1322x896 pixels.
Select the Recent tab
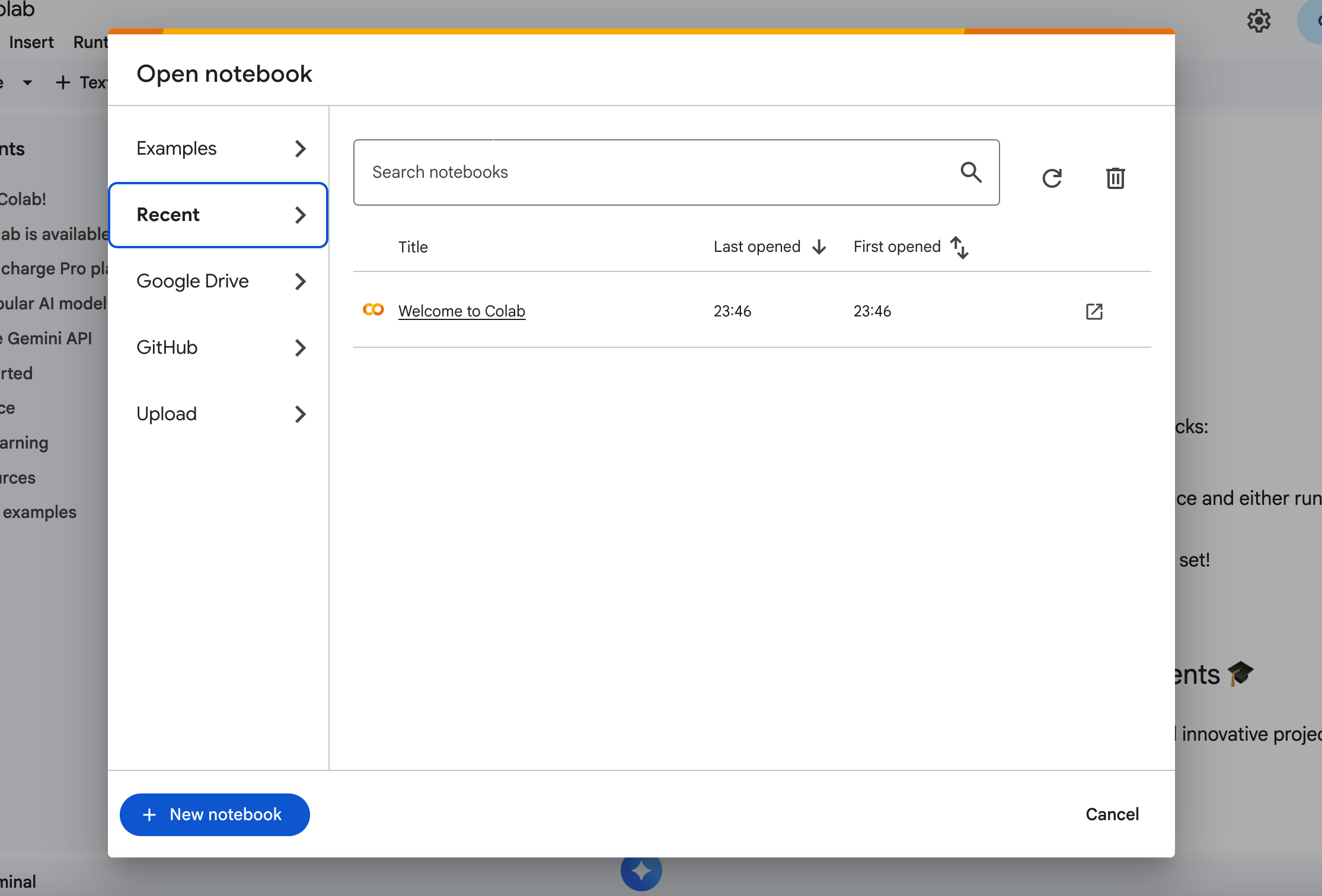[218, 215]
